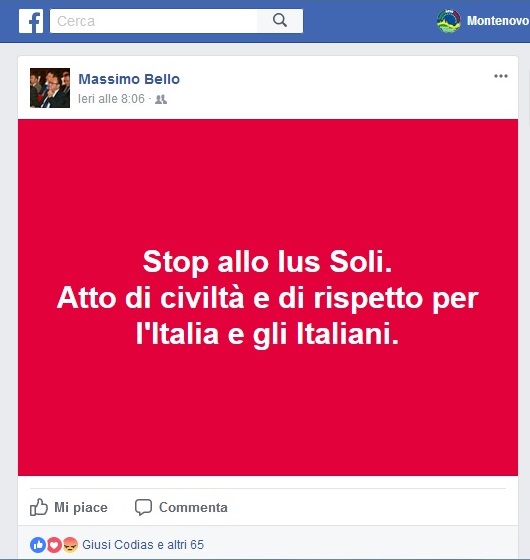Open the Montenovo profile link
530x560 pixels.
click(498, 21)
